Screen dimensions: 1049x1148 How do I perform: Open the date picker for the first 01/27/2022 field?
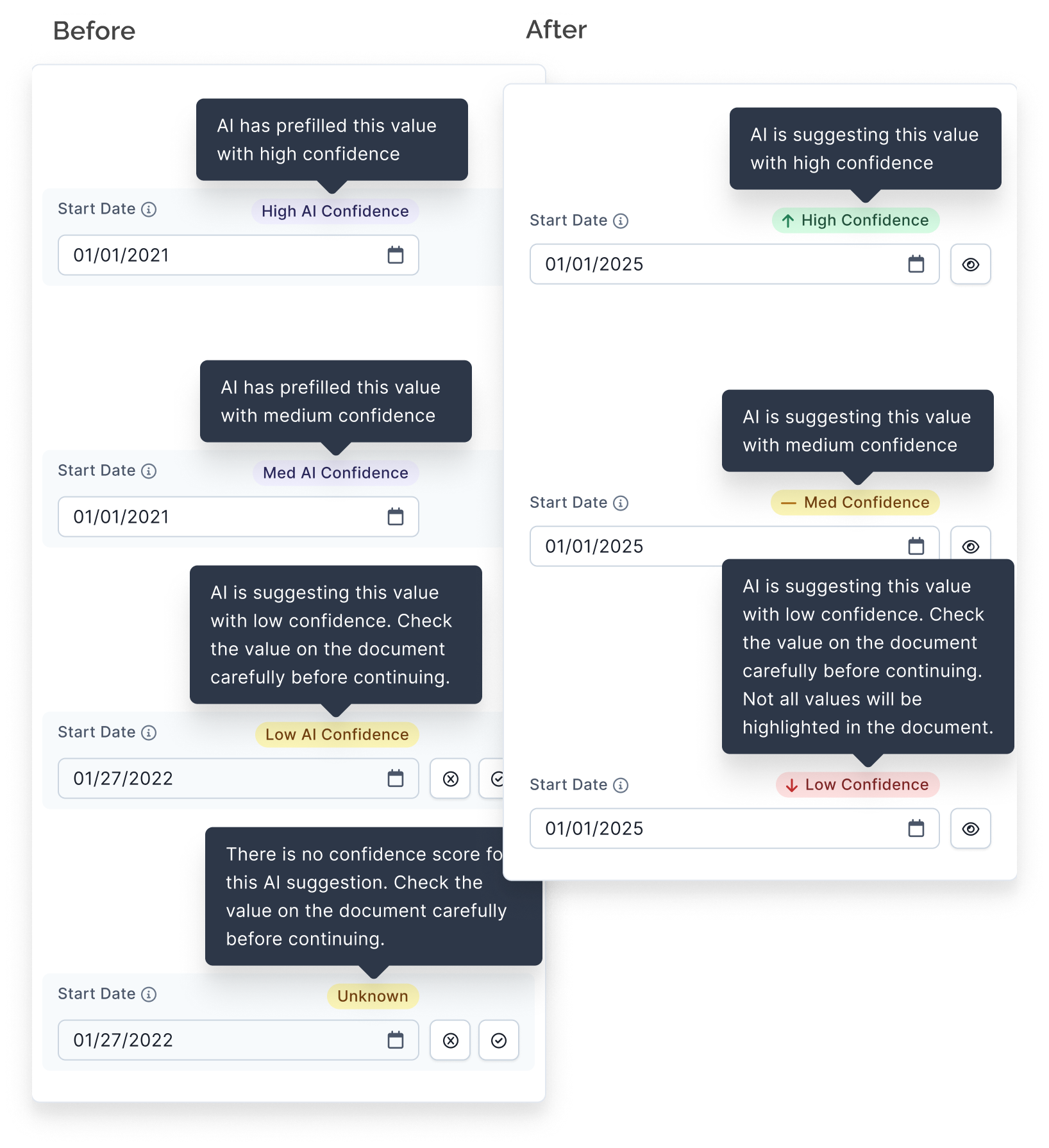tap(396, 778)
